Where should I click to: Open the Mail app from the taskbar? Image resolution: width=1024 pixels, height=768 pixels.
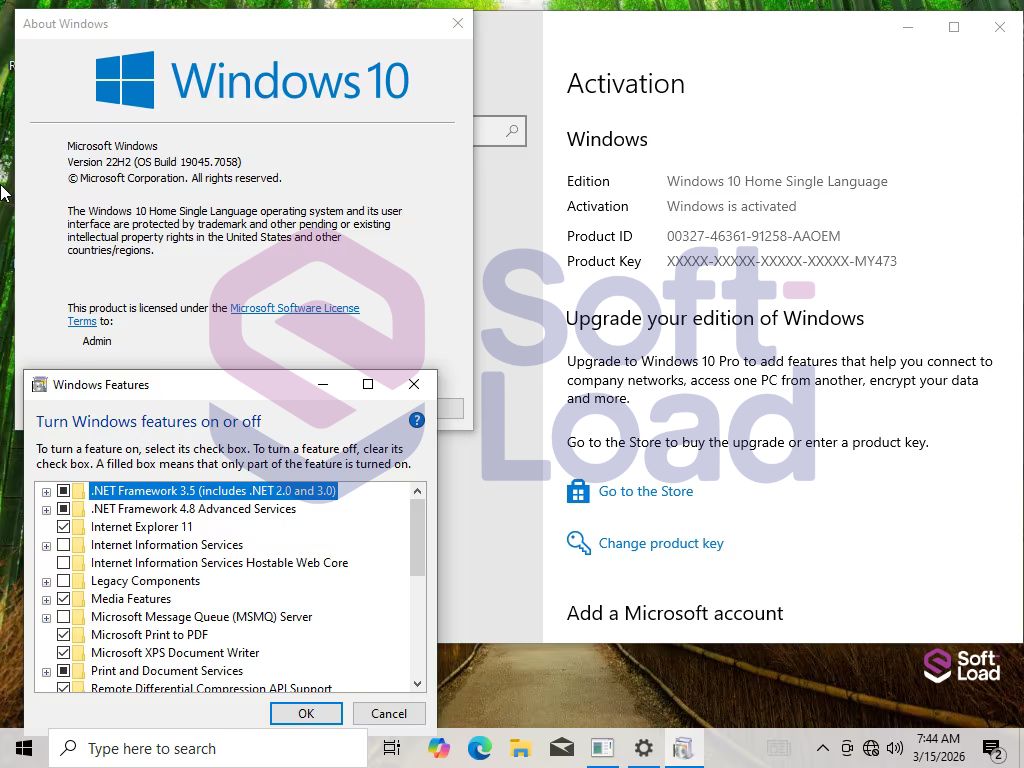click(x=562, y=748)
